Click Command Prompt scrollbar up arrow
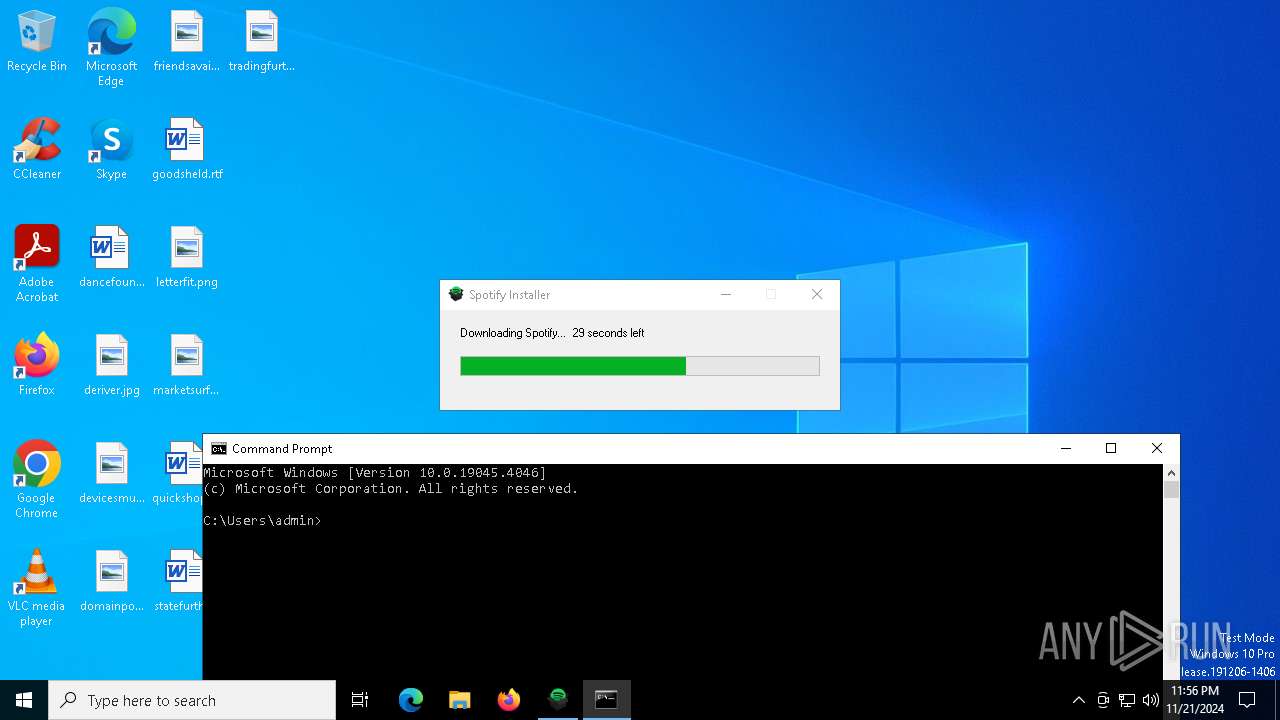The height and width of the screenshot is (720, 1280). tap(1172, 473)
